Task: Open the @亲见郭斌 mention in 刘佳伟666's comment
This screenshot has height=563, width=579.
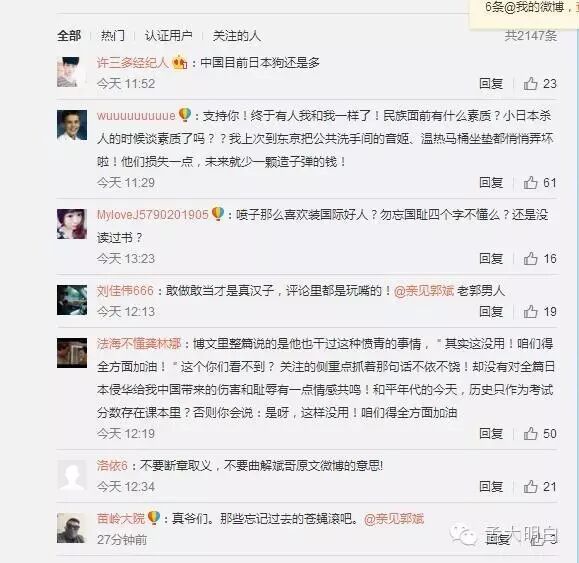Action: pyautogui.click(x=424, y=291)
